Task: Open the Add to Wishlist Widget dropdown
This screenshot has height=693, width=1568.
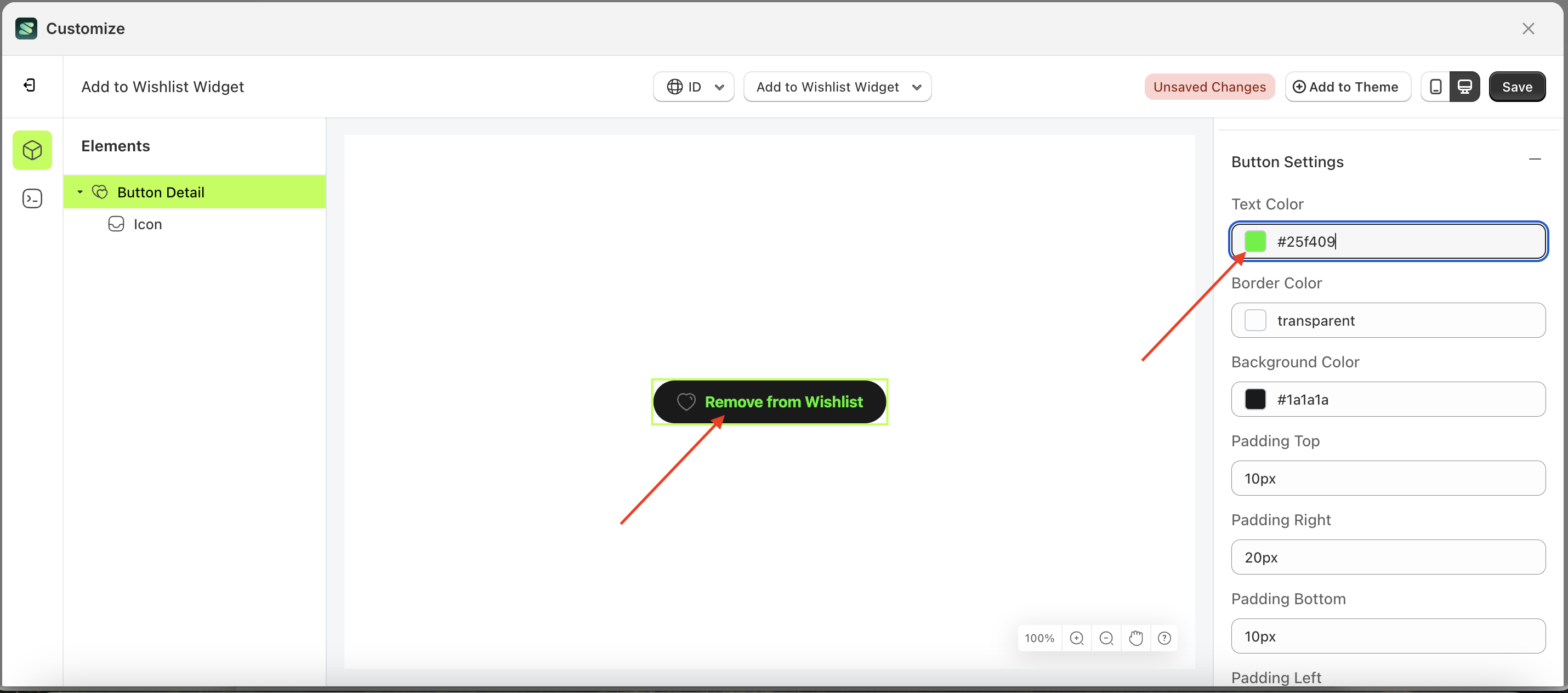Action: coord(838,87)
